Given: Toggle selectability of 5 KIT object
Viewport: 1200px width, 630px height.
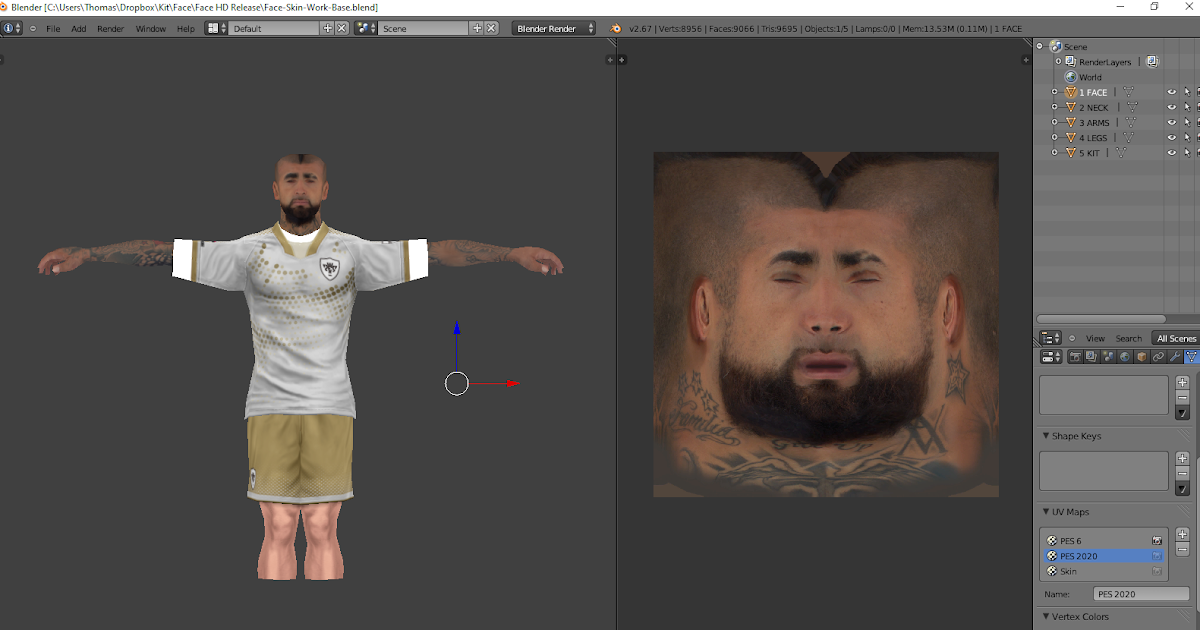Looking at the screenshot, I should click(1188, 152).
